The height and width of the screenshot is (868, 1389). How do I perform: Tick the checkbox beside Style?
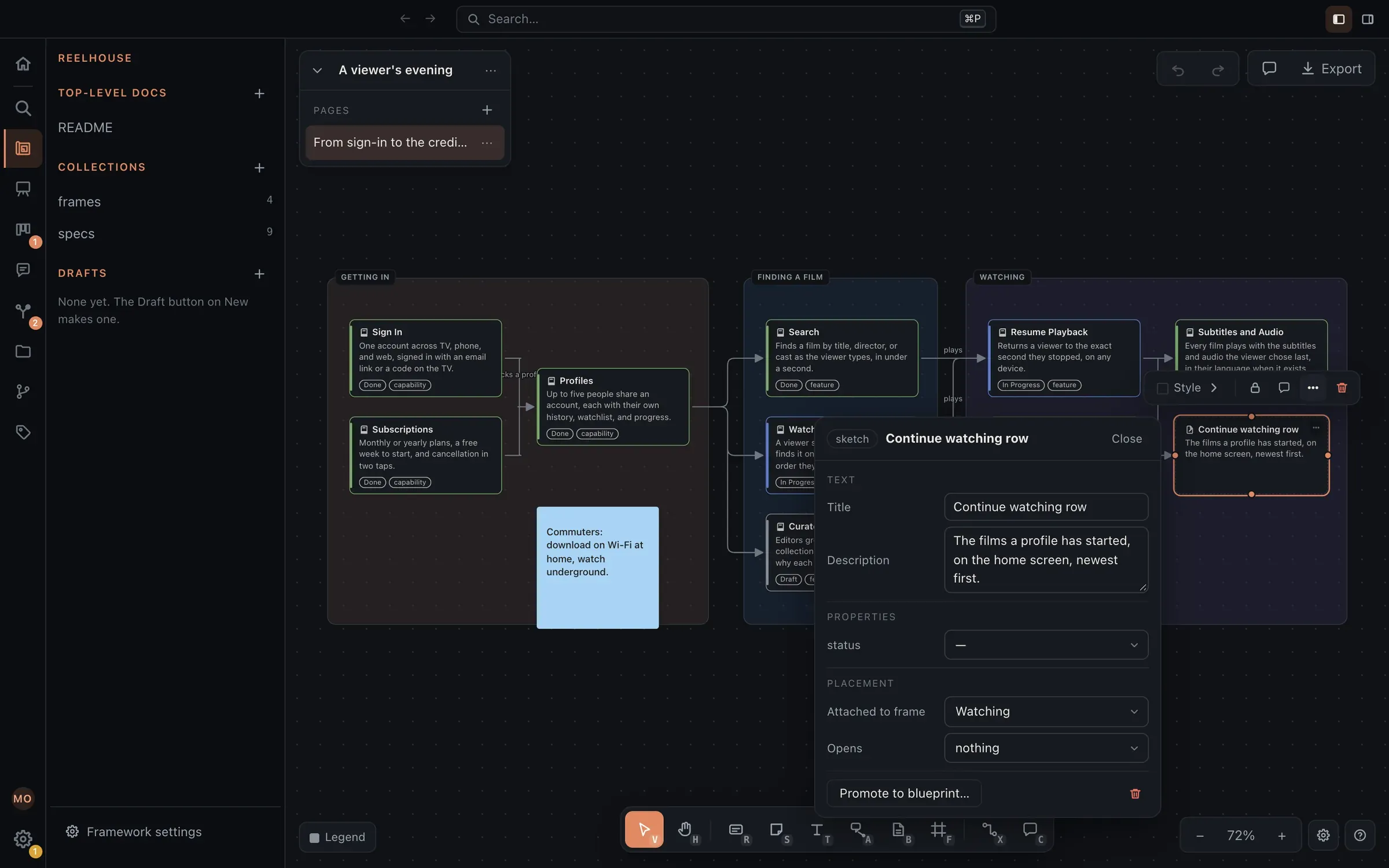[1162, 388]
